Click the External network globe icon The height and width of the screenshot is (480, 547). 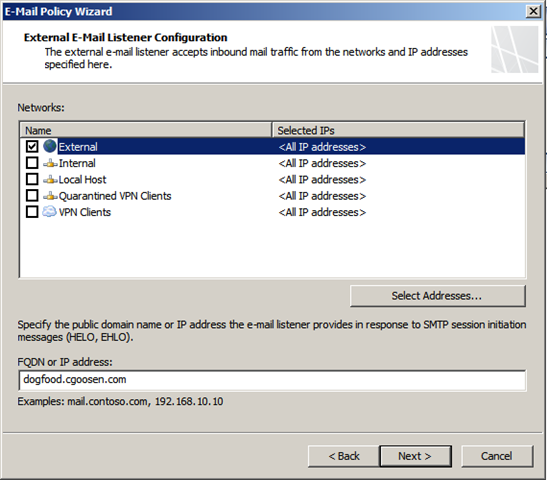(50, 146)
